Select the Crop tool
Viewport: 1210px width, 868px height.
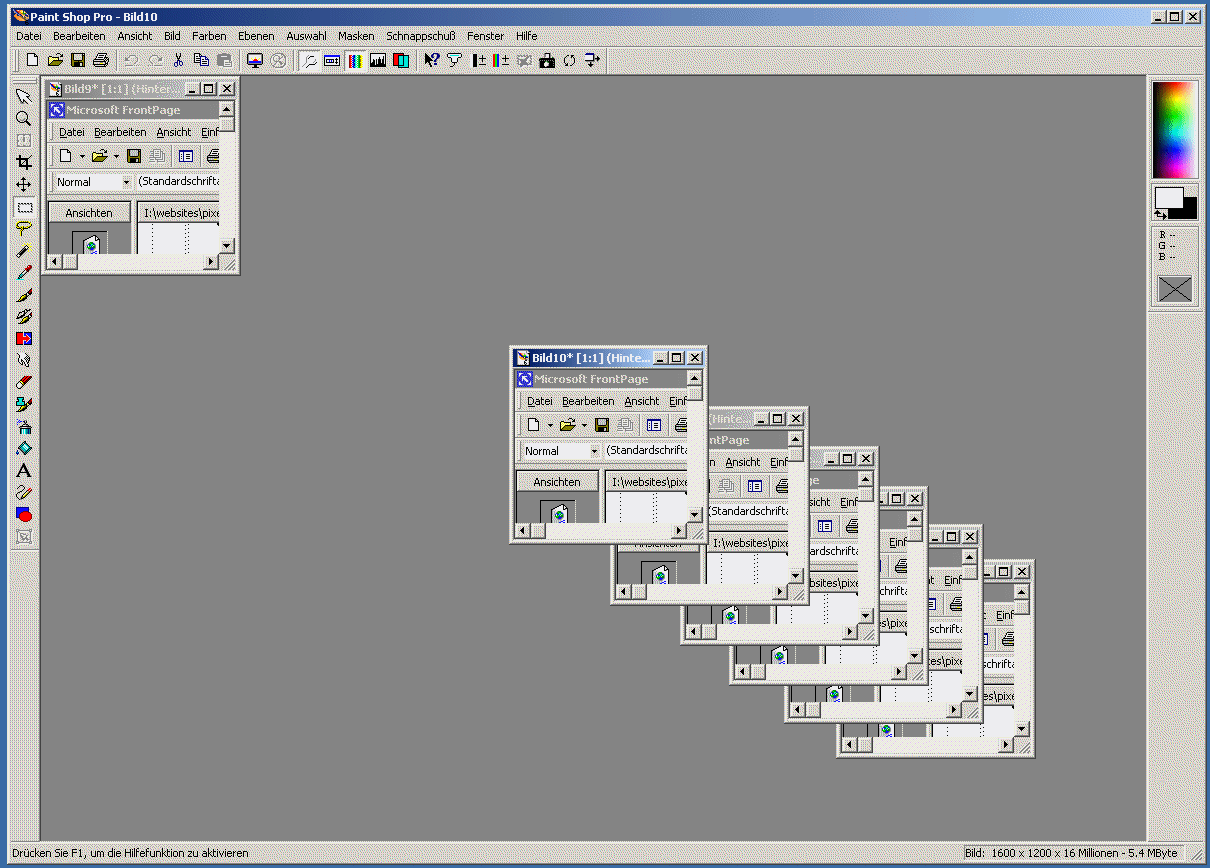click(x=24, y=162)
